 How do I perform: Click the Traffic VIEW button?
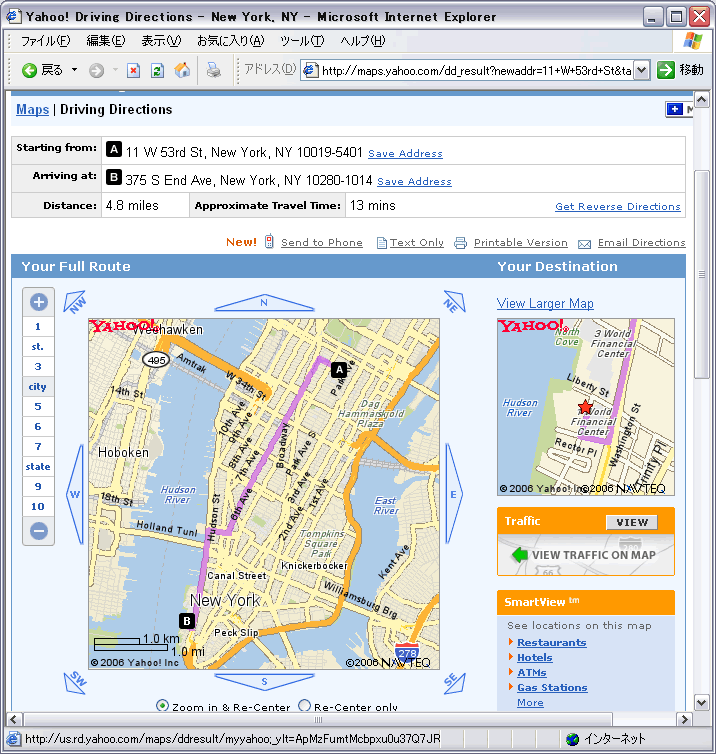pos(632,522)
